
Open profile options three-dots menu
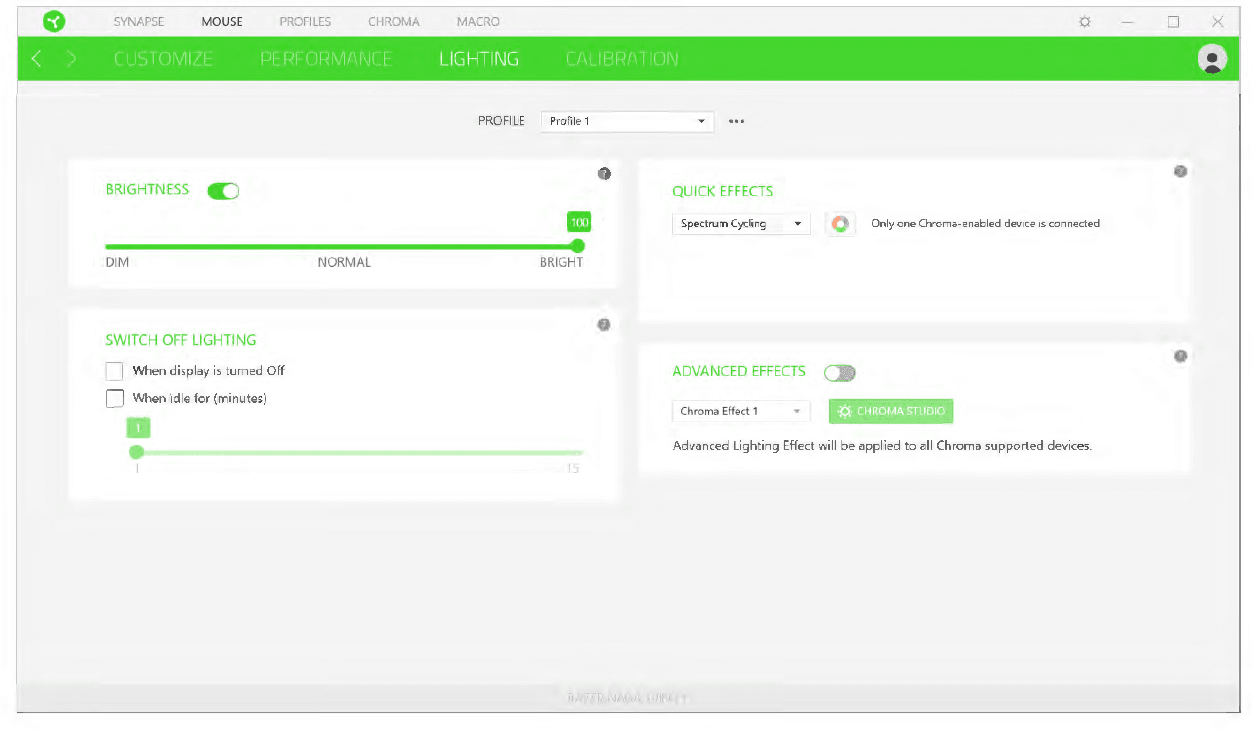tap(737, 121)
